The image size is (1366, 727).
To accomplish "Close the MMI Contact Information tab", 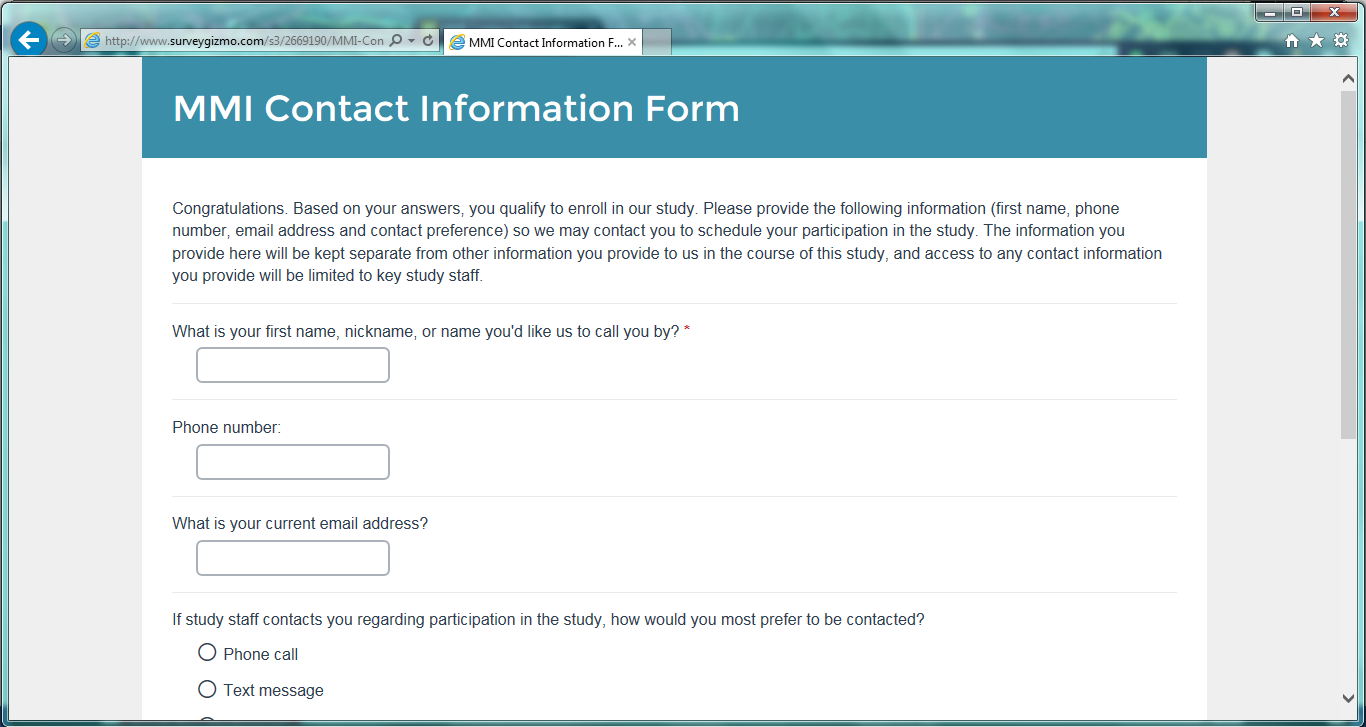I will (x=632, y=43).
